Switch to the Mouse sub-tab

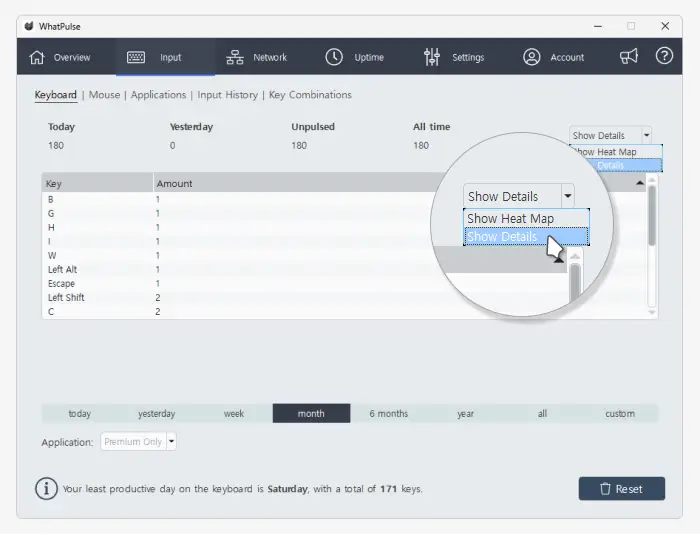pyautogui.click(x=104, y=95)
